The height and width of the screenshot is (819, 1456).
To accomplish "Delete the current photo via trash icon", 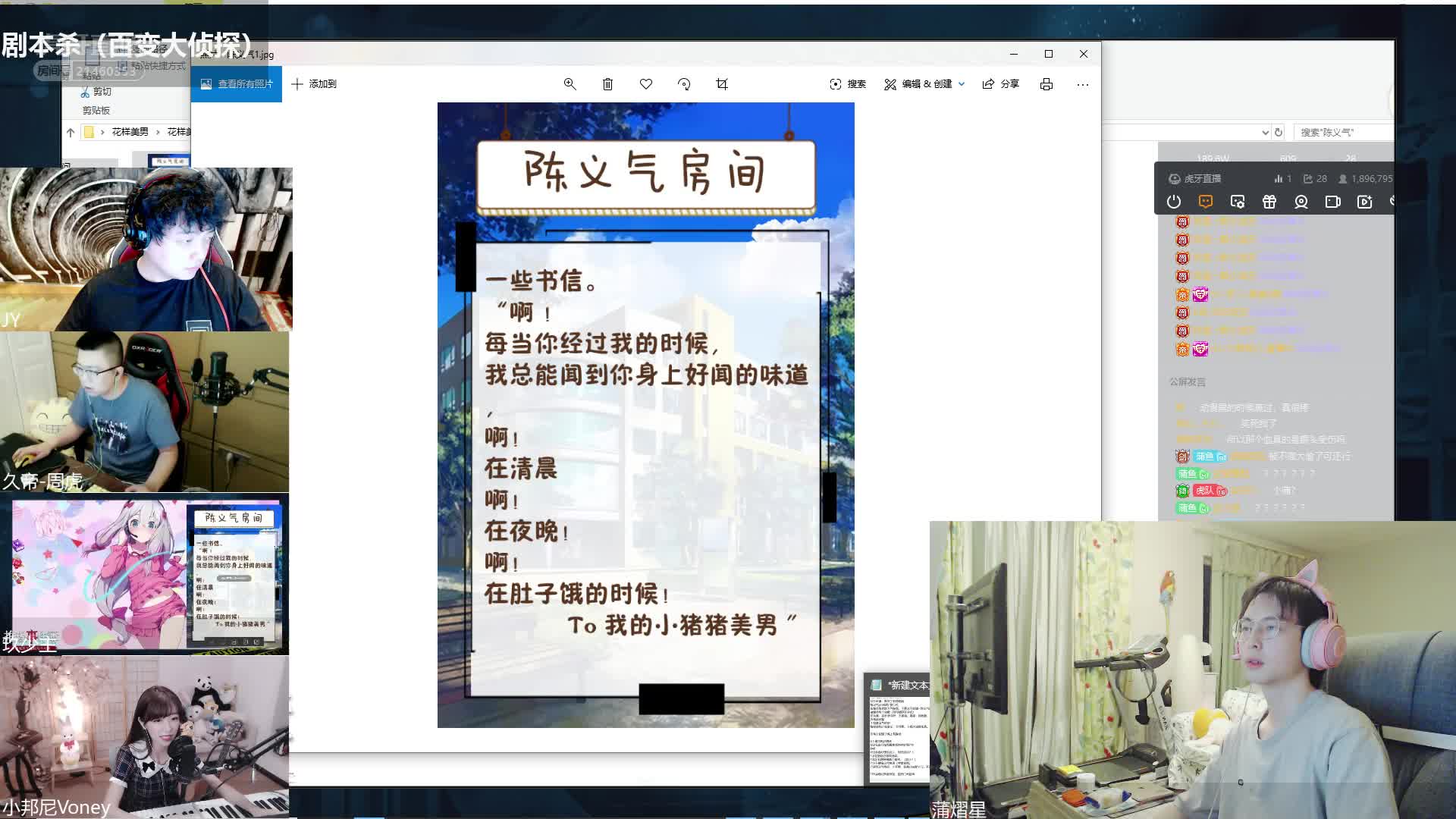I will (x=607, y=84).
